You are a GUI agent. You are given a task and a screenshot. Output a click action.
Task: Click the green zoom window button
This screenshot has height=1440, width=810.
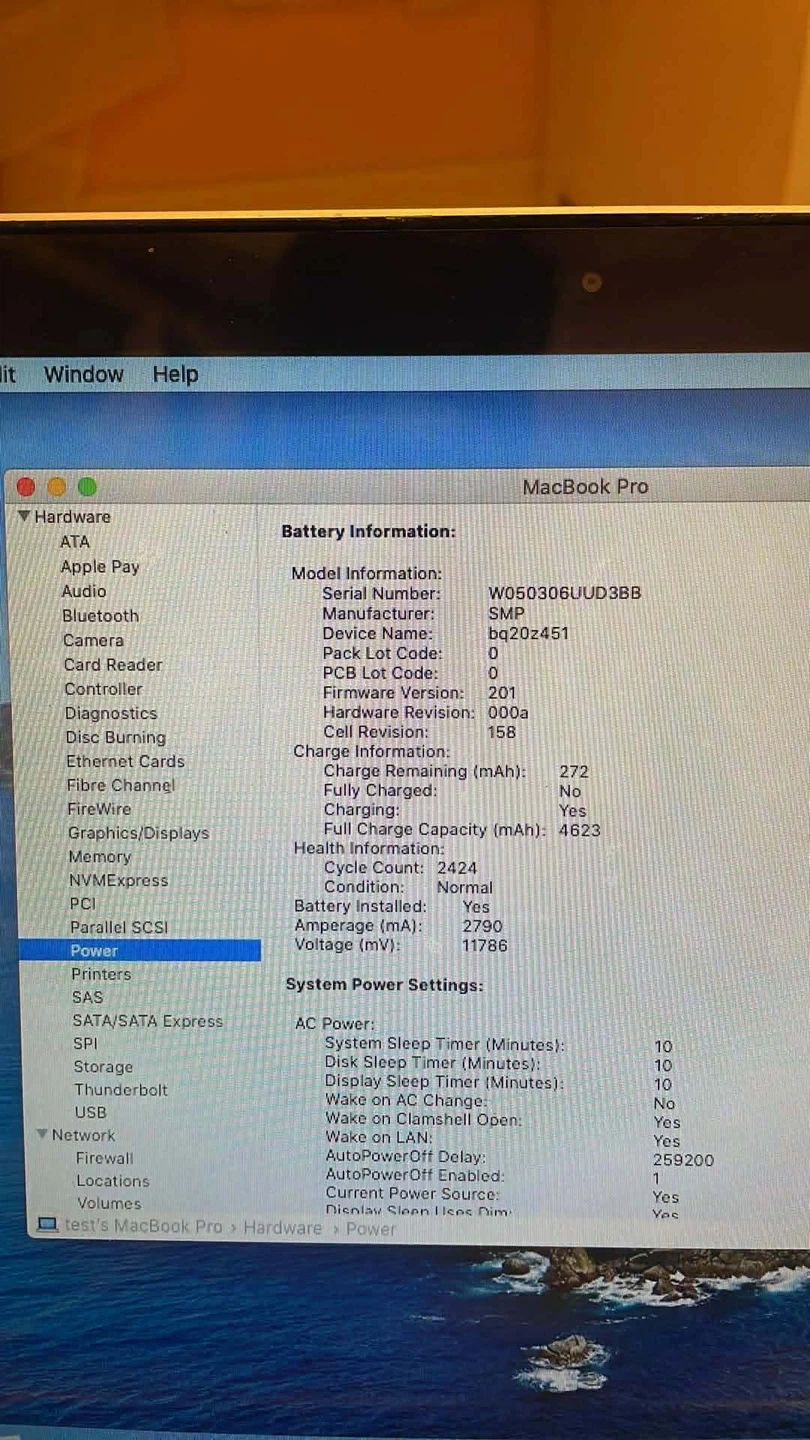pos(87,487)
